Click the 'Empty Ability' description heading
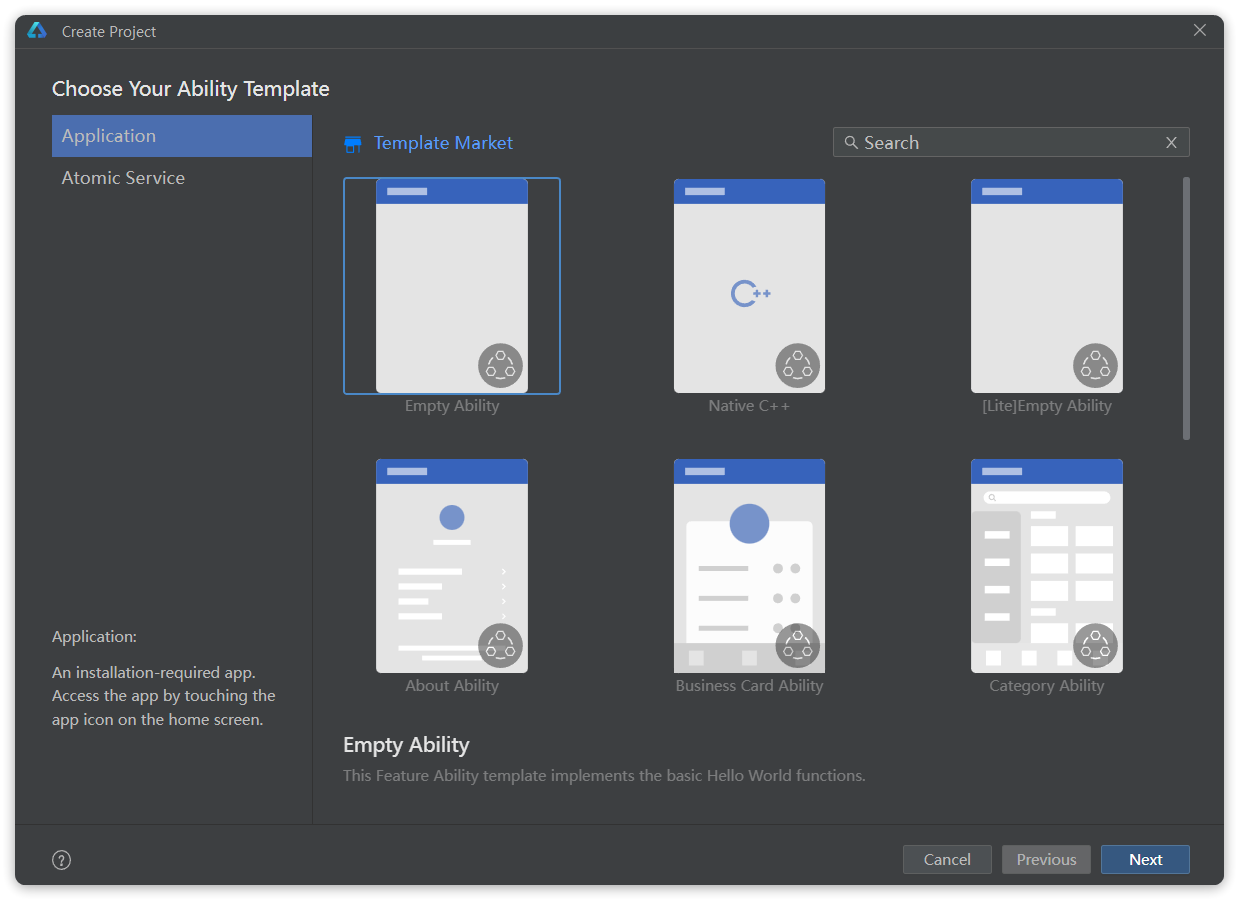Image resolution: width=1239 pixels, height=902 pixels. click(406, 745)
